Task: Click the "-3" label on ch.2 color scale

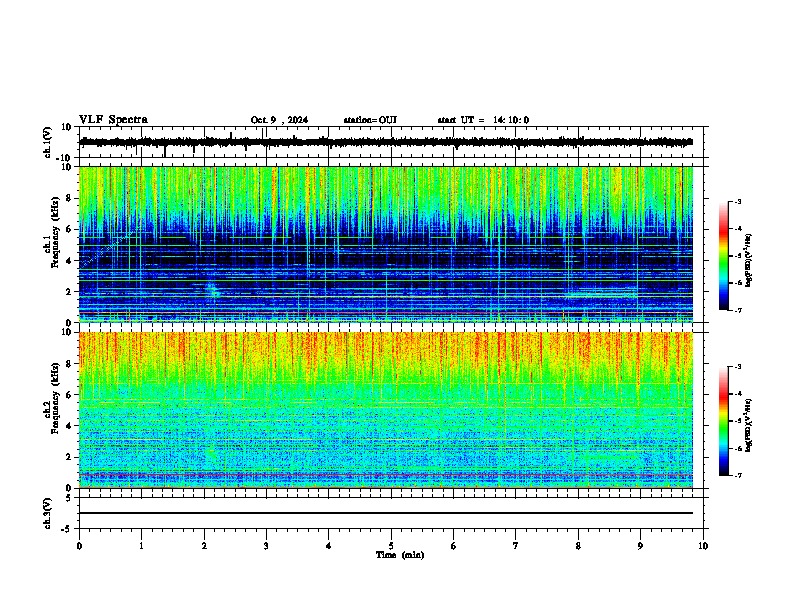Action: tap(737, 367)
